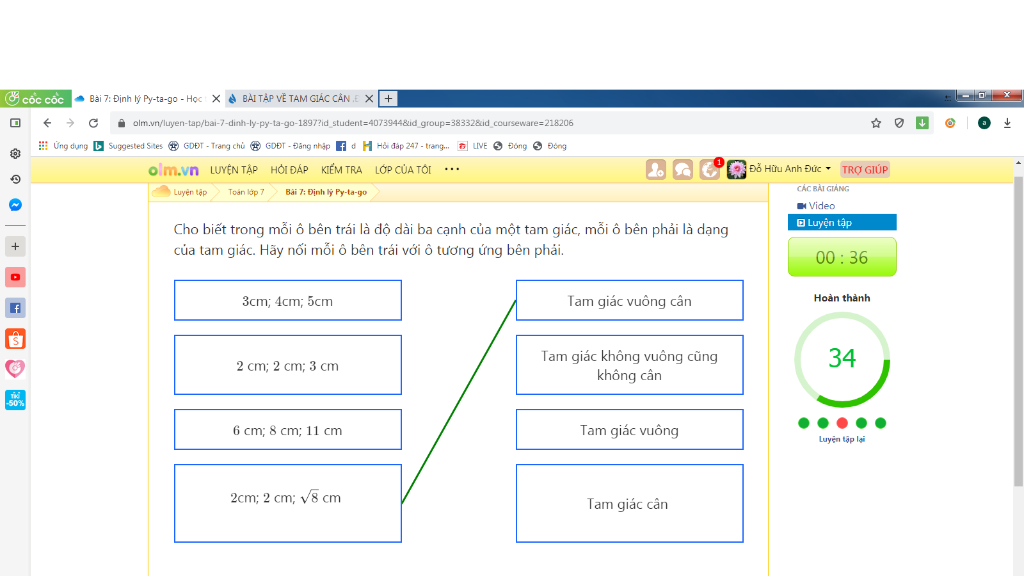Open KIỂM TRA menu
The width and height of the screenshot is (1024, 576).
[x=342, y=170]
